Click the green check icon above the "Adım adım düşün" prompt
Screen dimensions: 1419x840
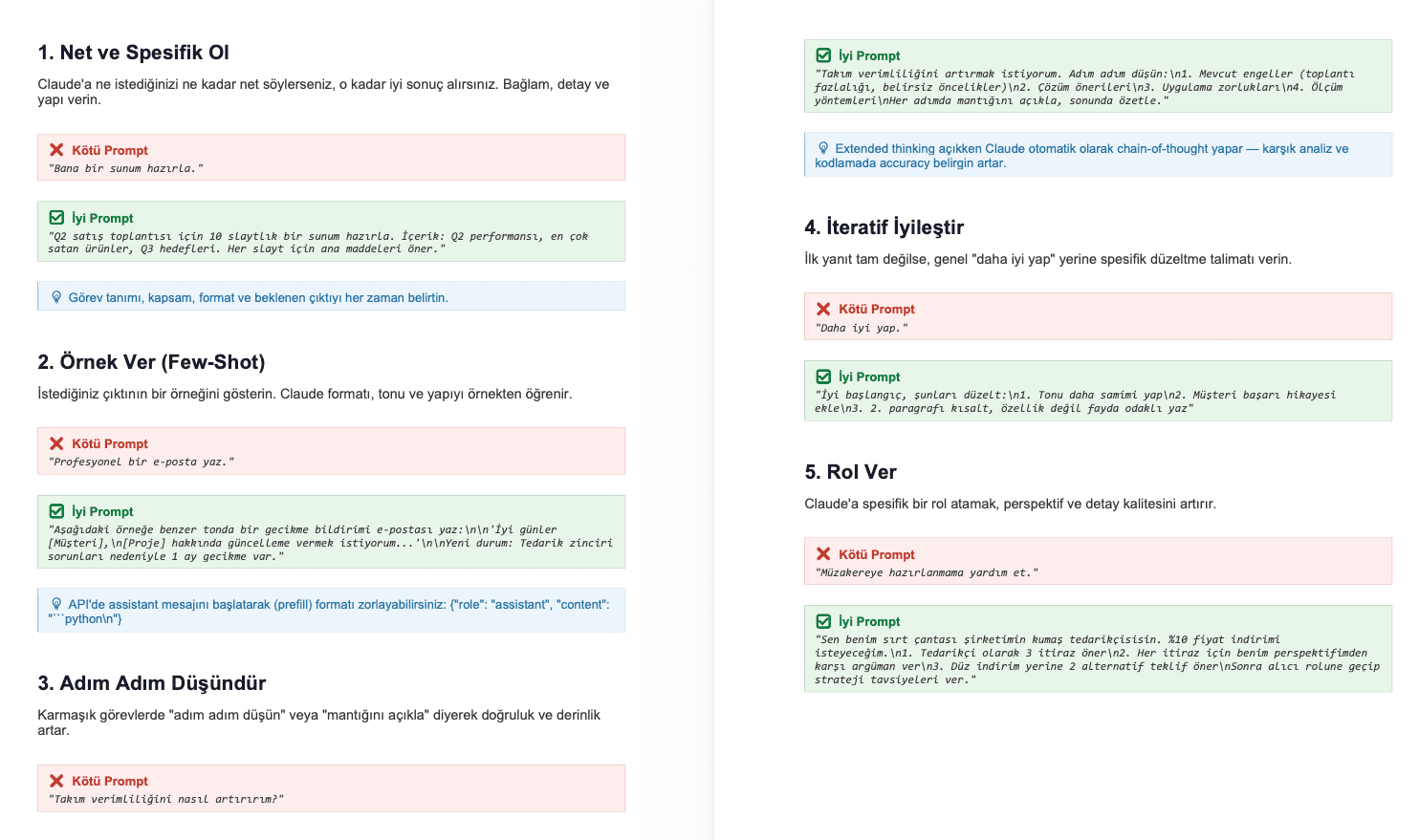pos(823,55)
